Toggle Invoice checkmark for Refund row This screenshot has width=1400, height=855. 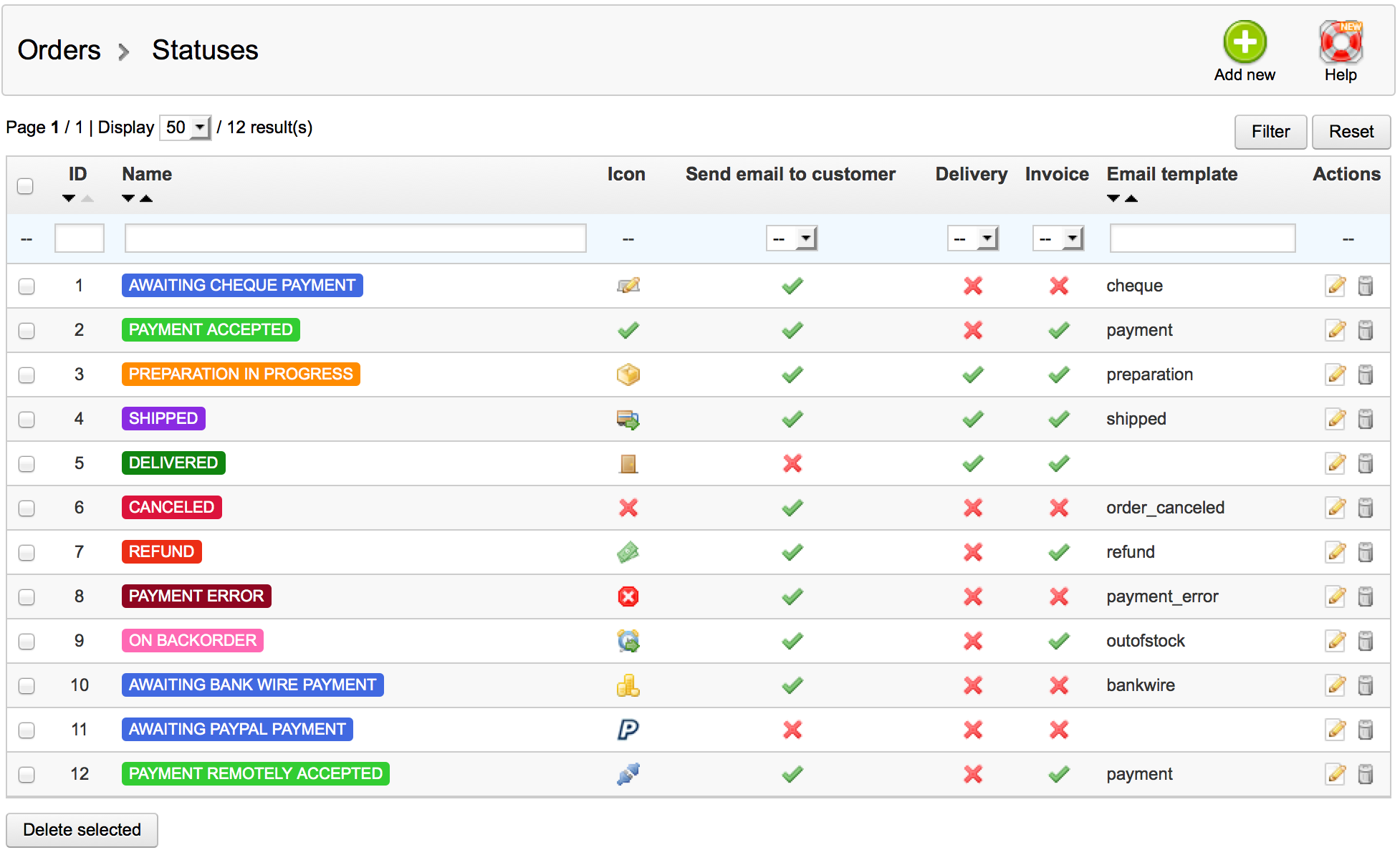(x=1058, y=552)
